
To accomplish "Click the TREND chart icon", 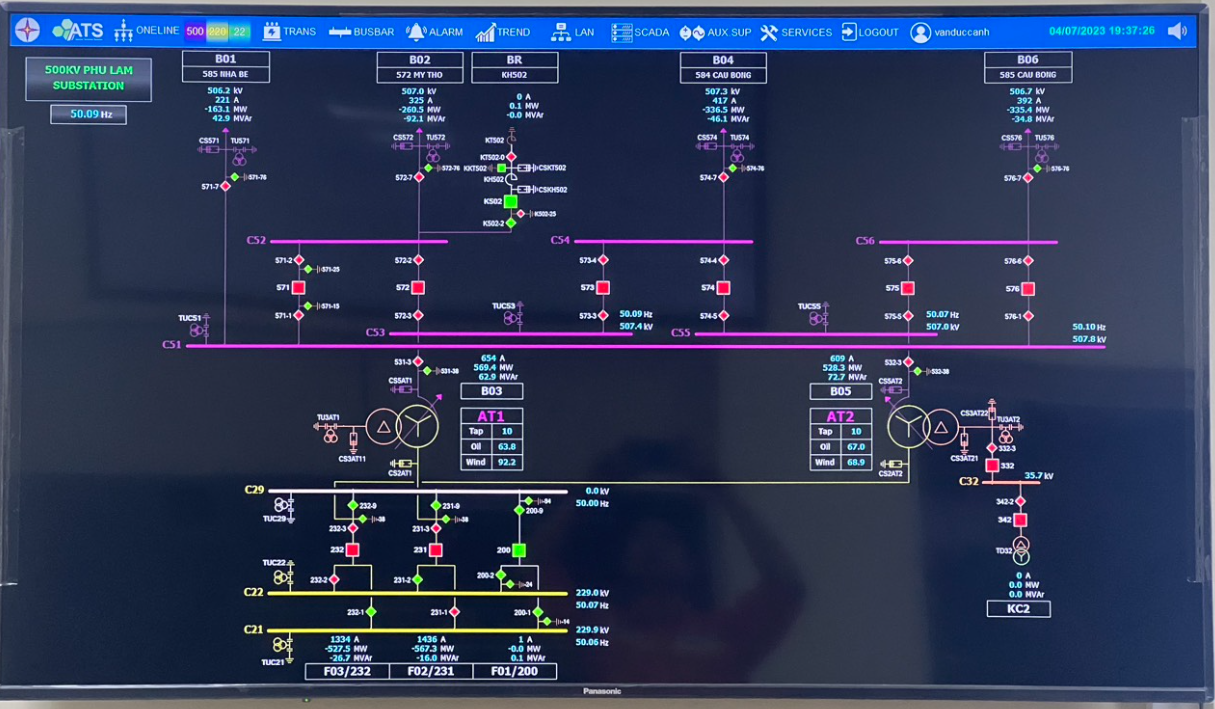I will coord(486,32).
